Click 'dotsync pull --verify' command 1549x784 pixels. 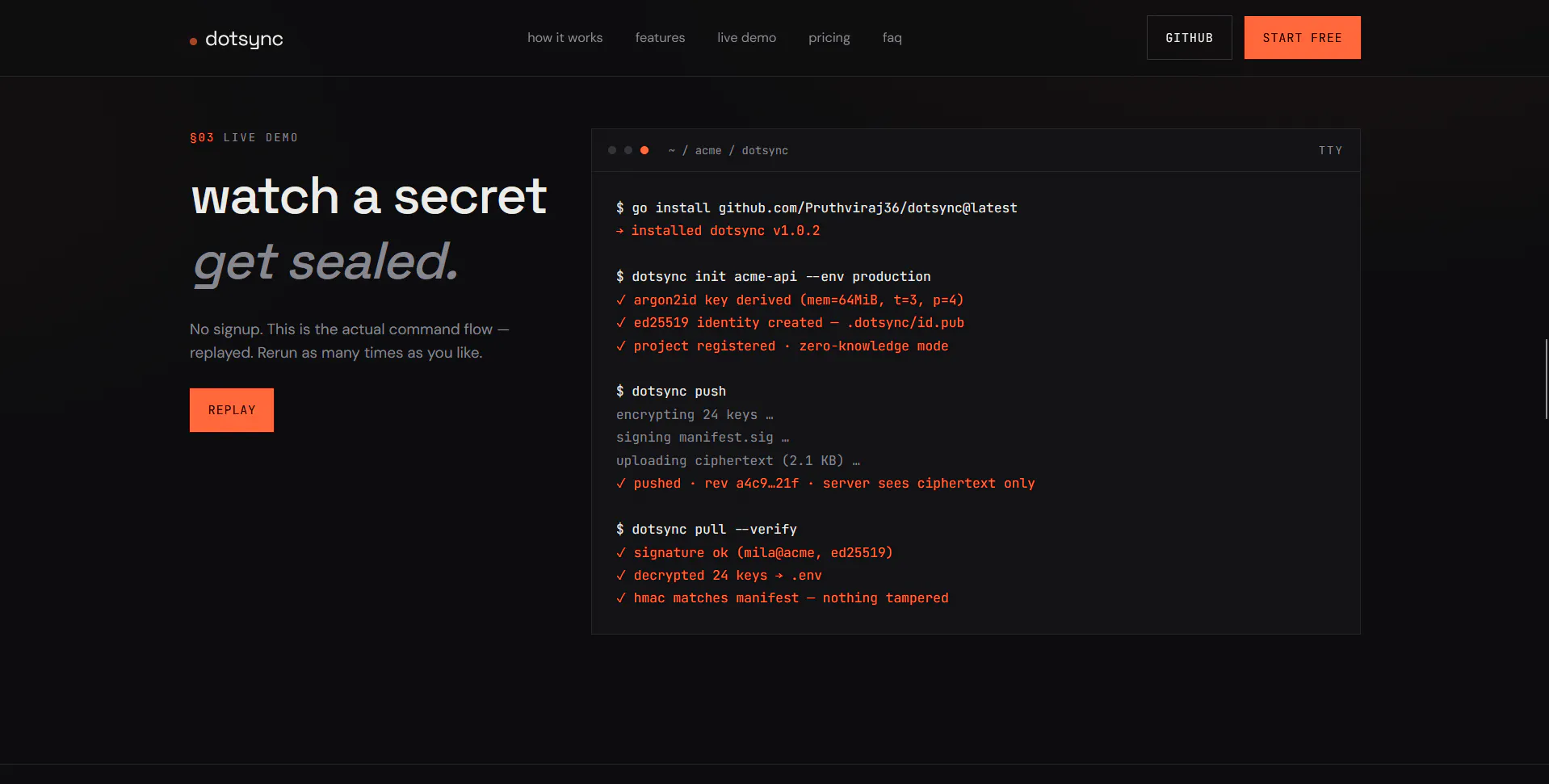[x=707, y=529]
